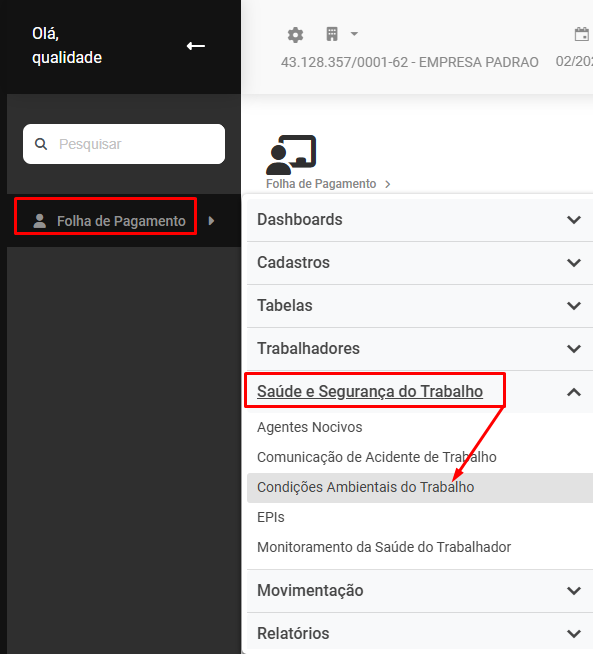Open the Trabalhadores menu section
This screenshot has width=593, height=654.
(x=420, y=349)
